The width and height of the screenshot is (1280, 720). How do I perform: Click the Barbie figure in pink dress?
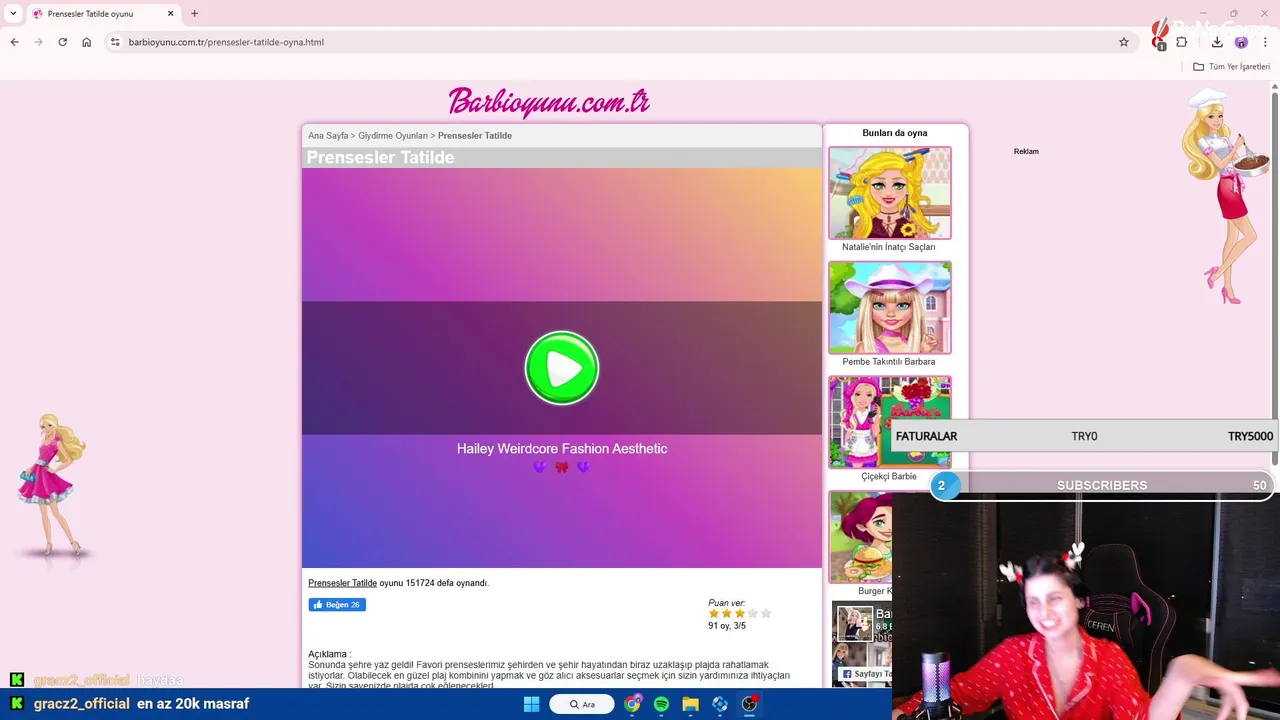pos(54,485)
